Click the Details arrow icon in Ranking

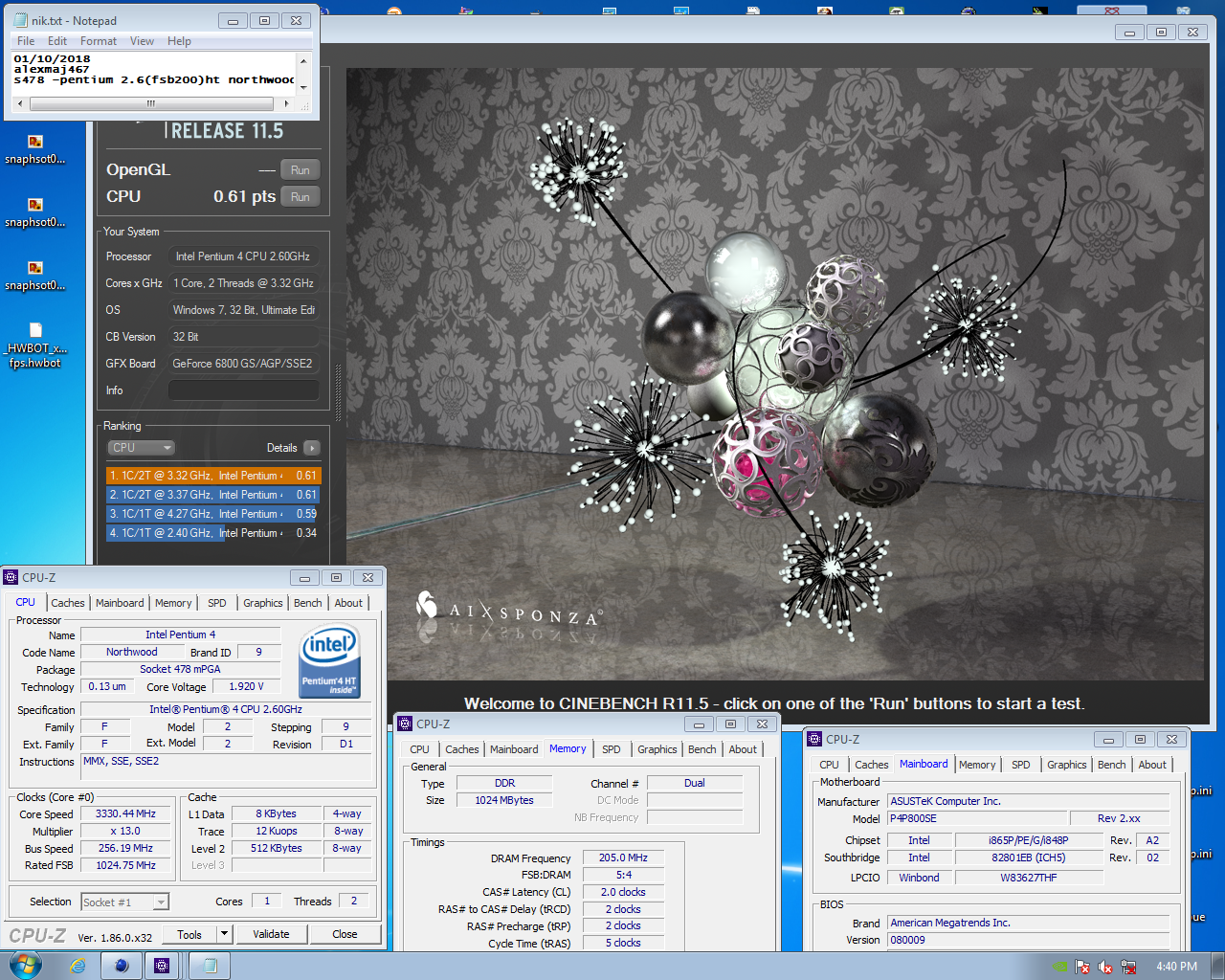pos(312,448)
